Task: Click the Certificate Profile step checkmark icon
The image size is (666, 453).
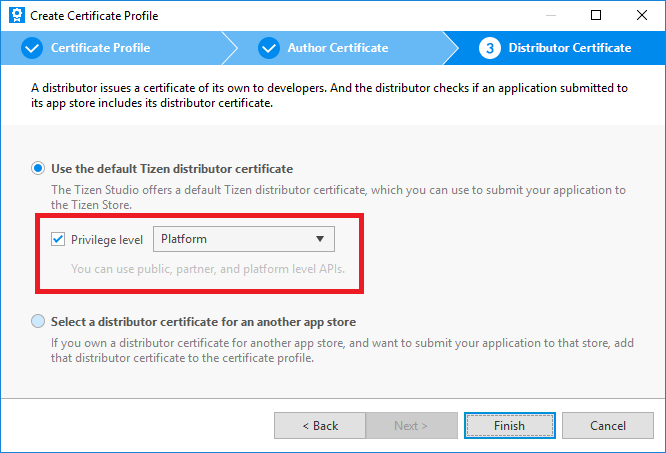Action: click(31, 47)
